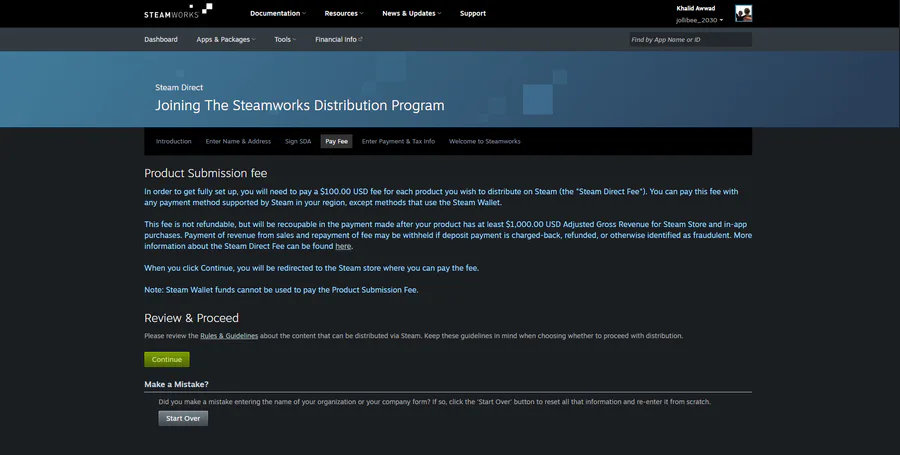Click the Khalid Awwad user name
Image resolution: width=900 pixels, height=455 pixels.
coord(696,9)
